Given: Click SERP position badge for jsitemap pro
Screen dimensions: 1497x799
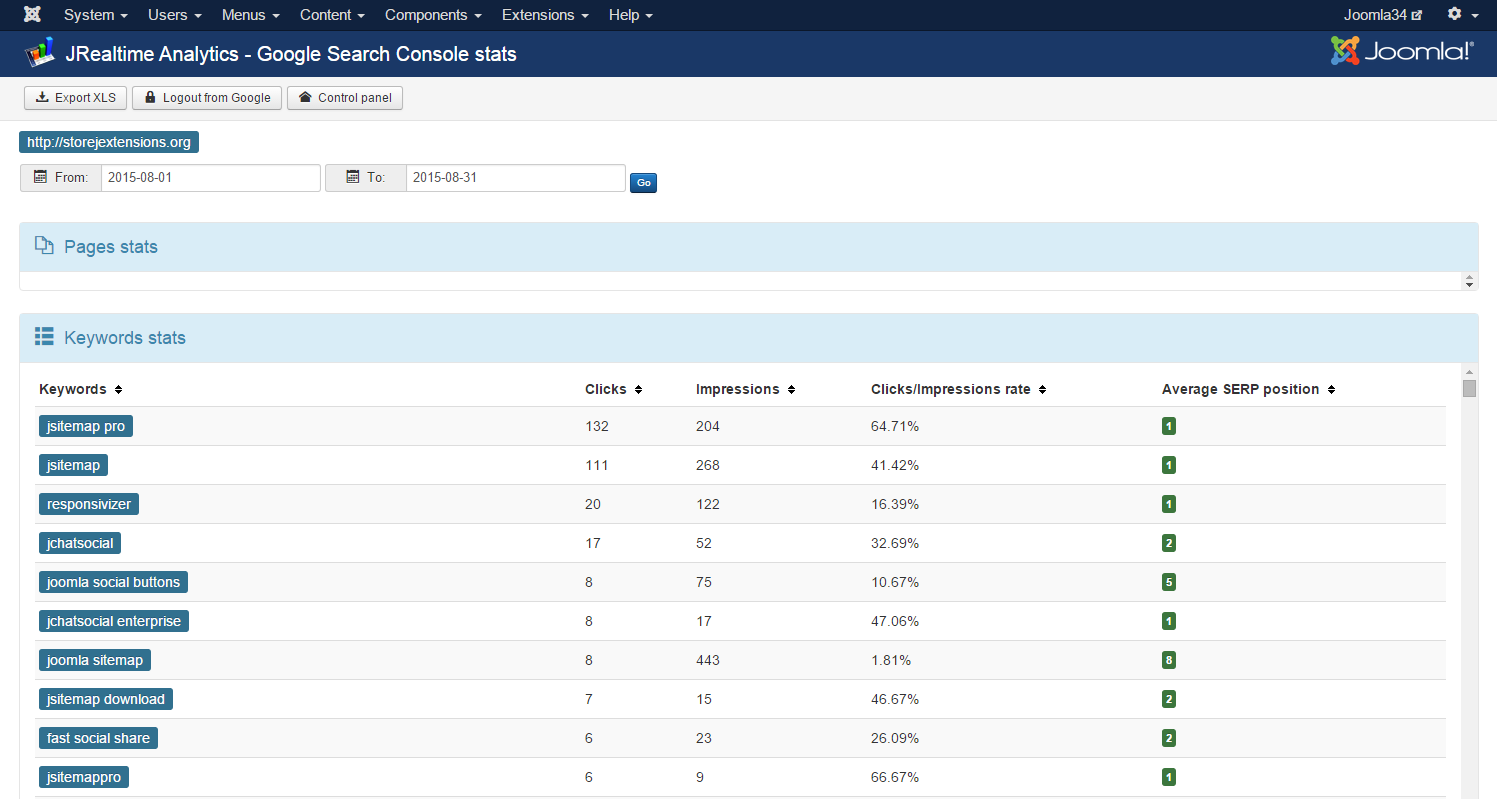Looking at the screenshot, I should pos(1169,426).
